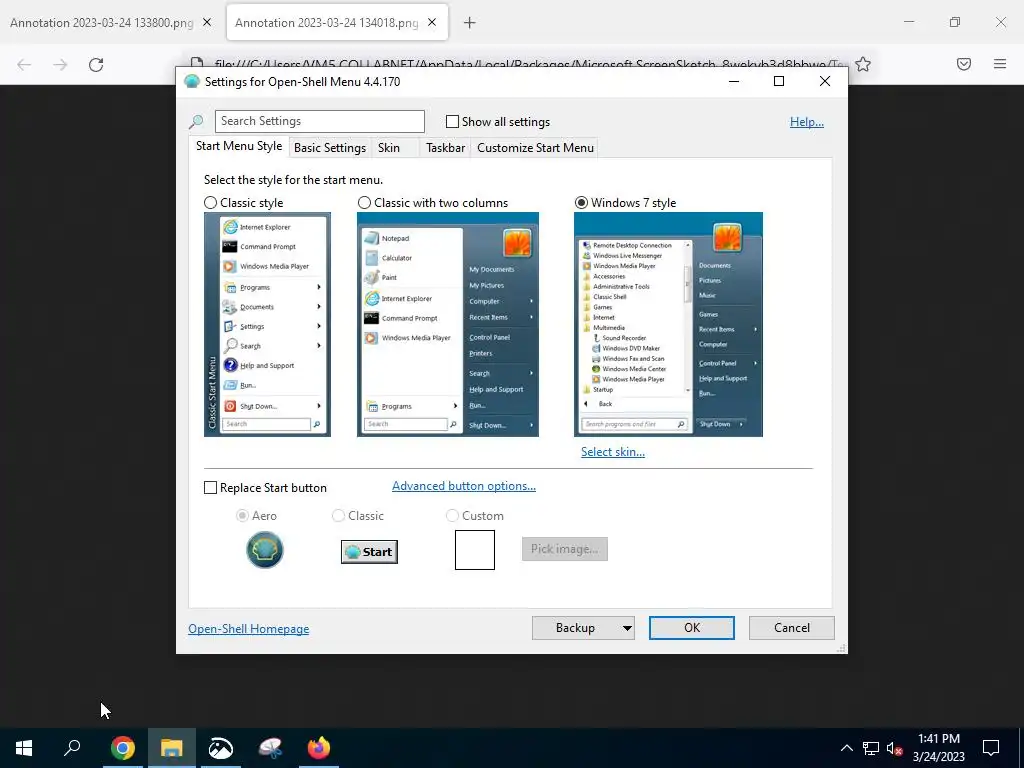Go back in browser history
This screenshot has width=1024, height=768.
pos(24,64)
